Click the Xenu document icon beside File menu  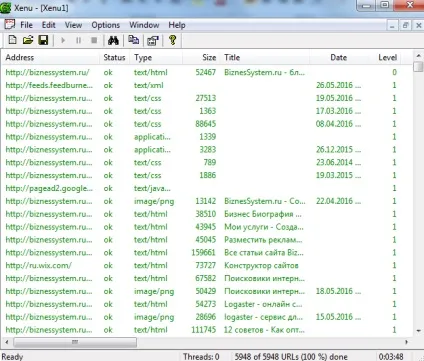pos(9,25)
